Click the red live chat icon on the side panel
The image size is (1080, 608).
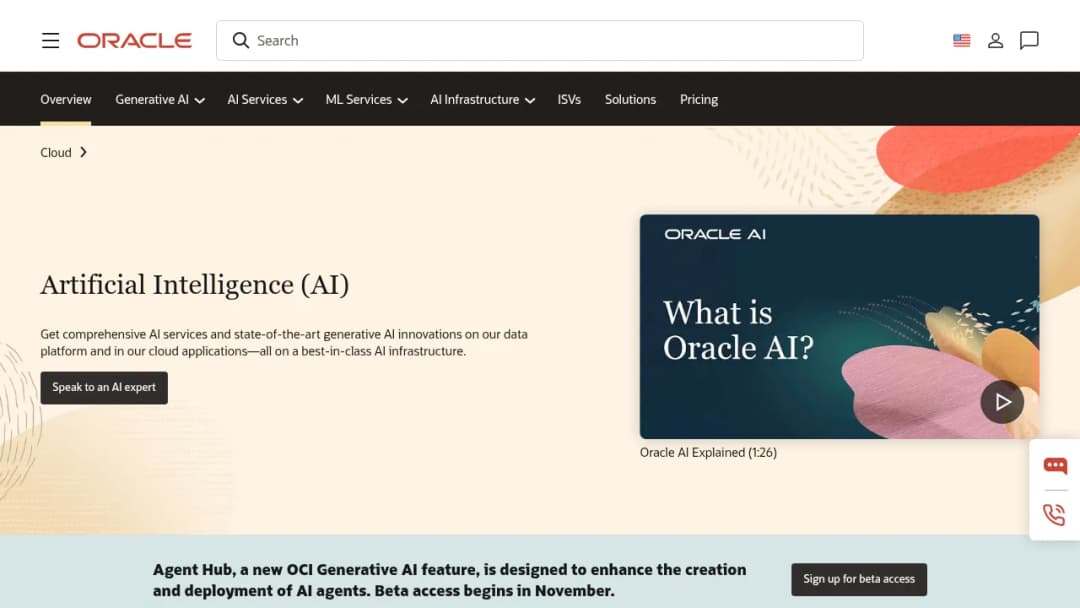coord(1055,465)
